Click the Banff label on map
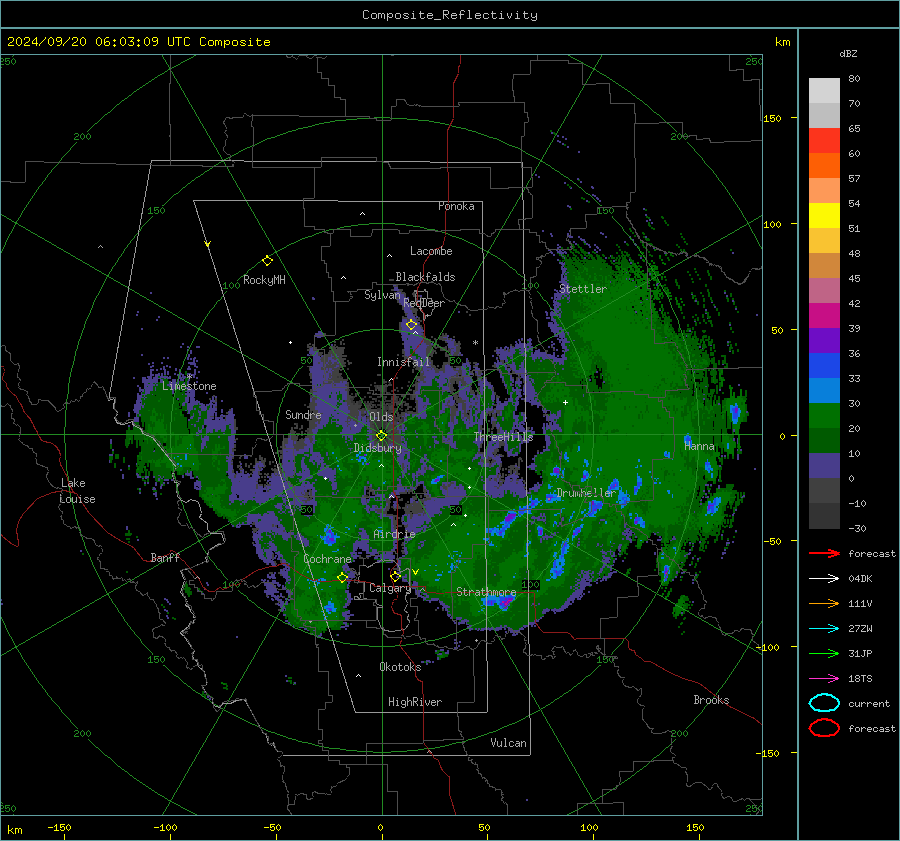The image size is (900, 841). tap(165, 557)
